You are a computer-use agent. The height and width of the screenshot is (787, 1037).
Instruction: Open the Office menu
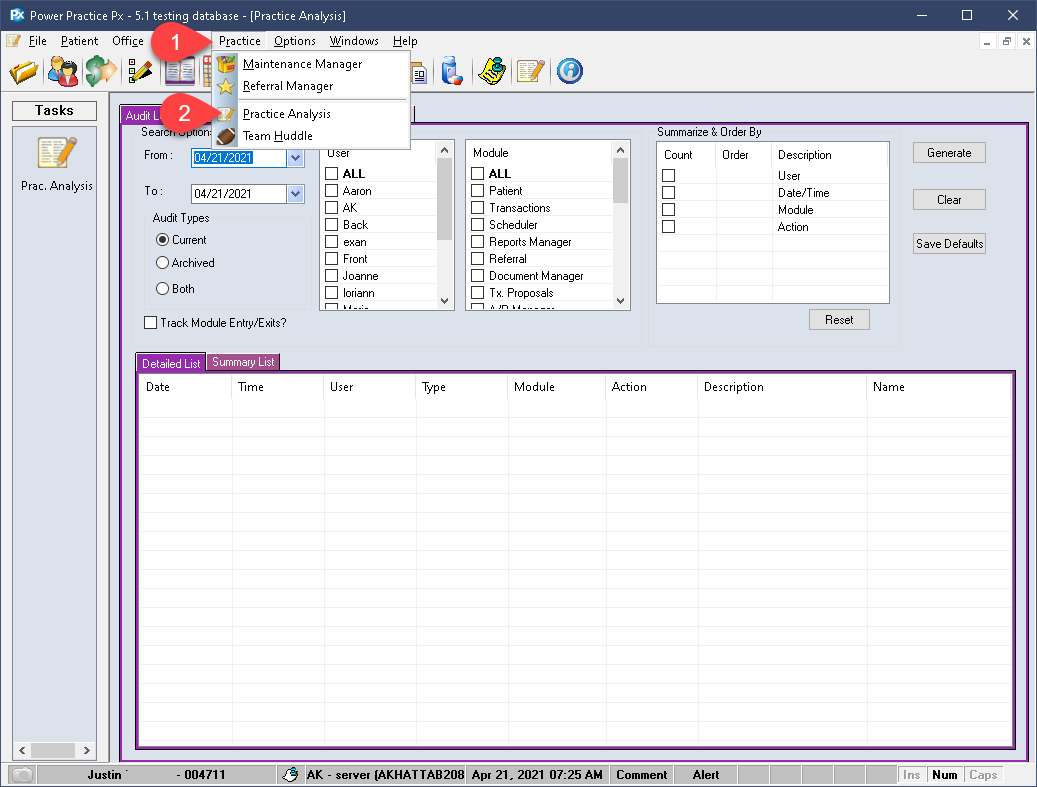point(128,41)
